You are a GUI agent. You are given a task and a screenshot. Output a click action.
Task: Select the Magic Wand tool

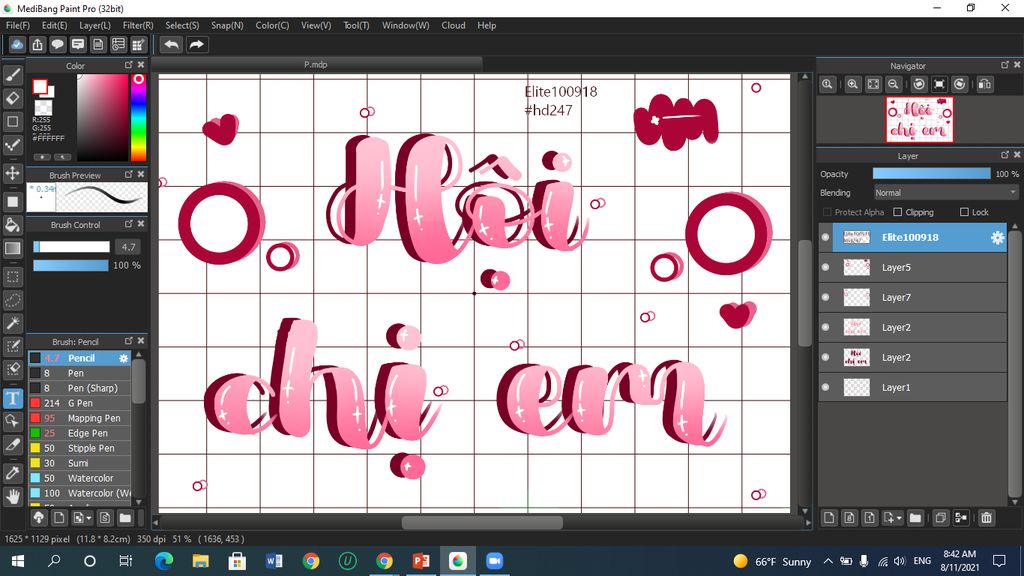[12, 323]
